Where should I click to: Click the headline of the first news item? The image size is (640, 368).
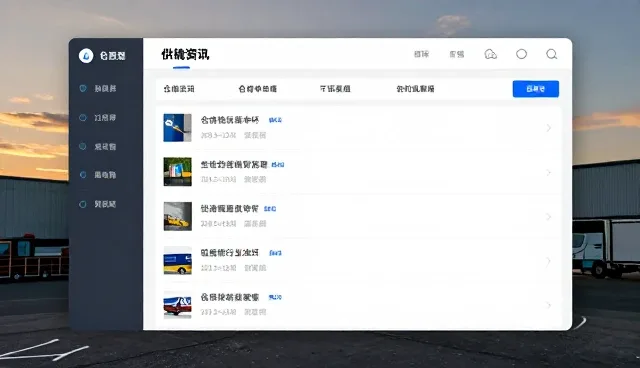click(230, 120)
